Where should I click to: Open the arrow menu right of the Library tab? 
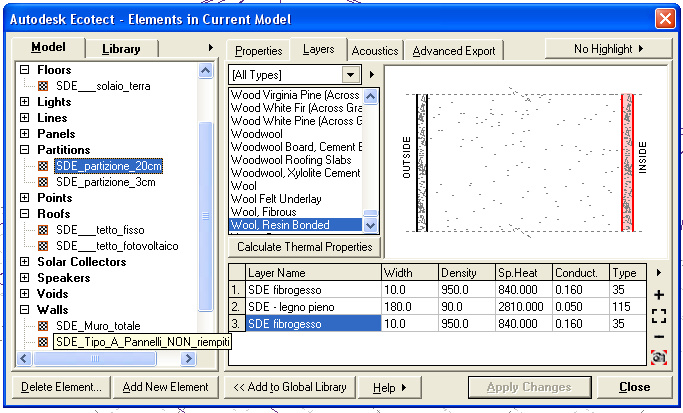pos(211,47)
